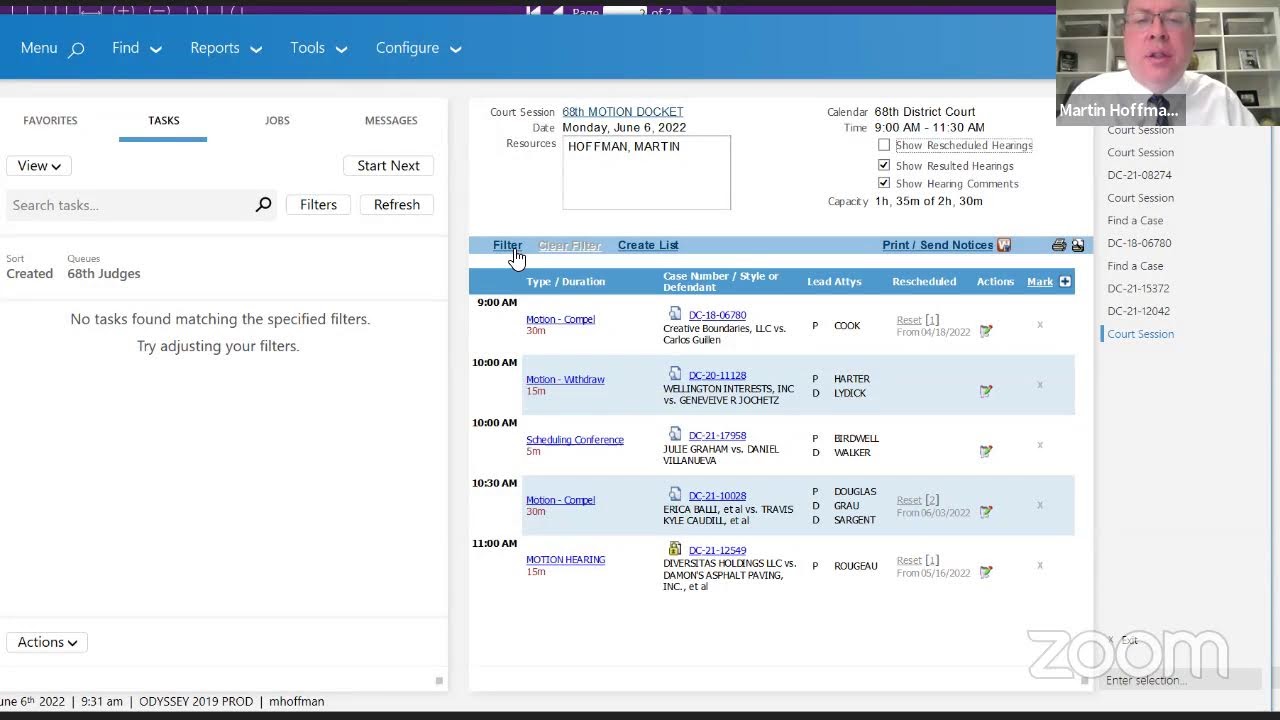The width and height of the screenshot is (1280, 720).
Task: Click the lock icon for case DC-21-12549
Action: (x=675, y=549)
